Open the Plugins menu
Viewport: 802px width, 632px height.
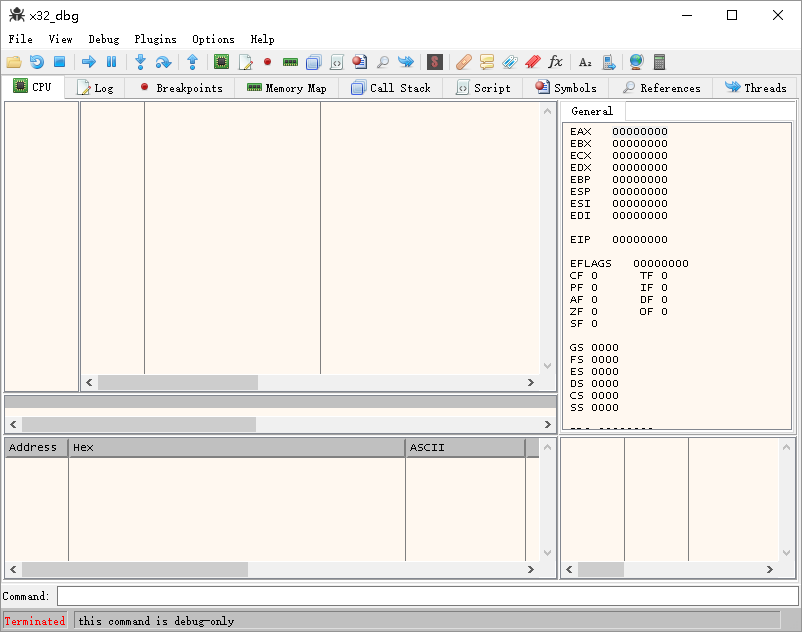pos(155,39)
